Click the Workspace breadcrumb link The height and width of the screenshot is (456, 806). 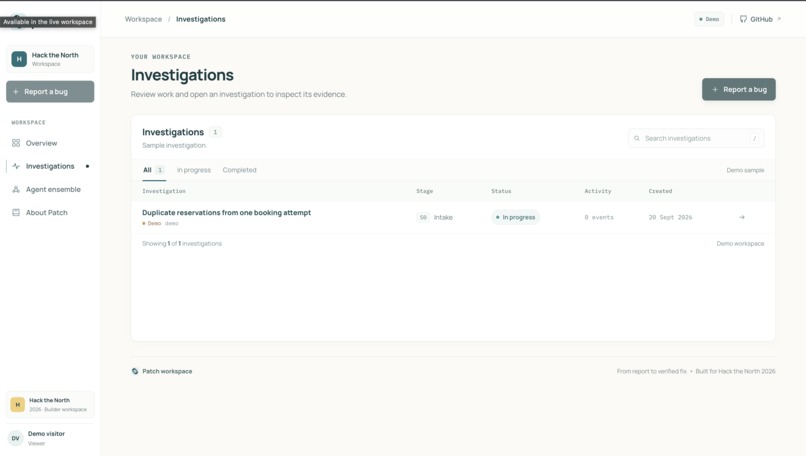[143, 19]
